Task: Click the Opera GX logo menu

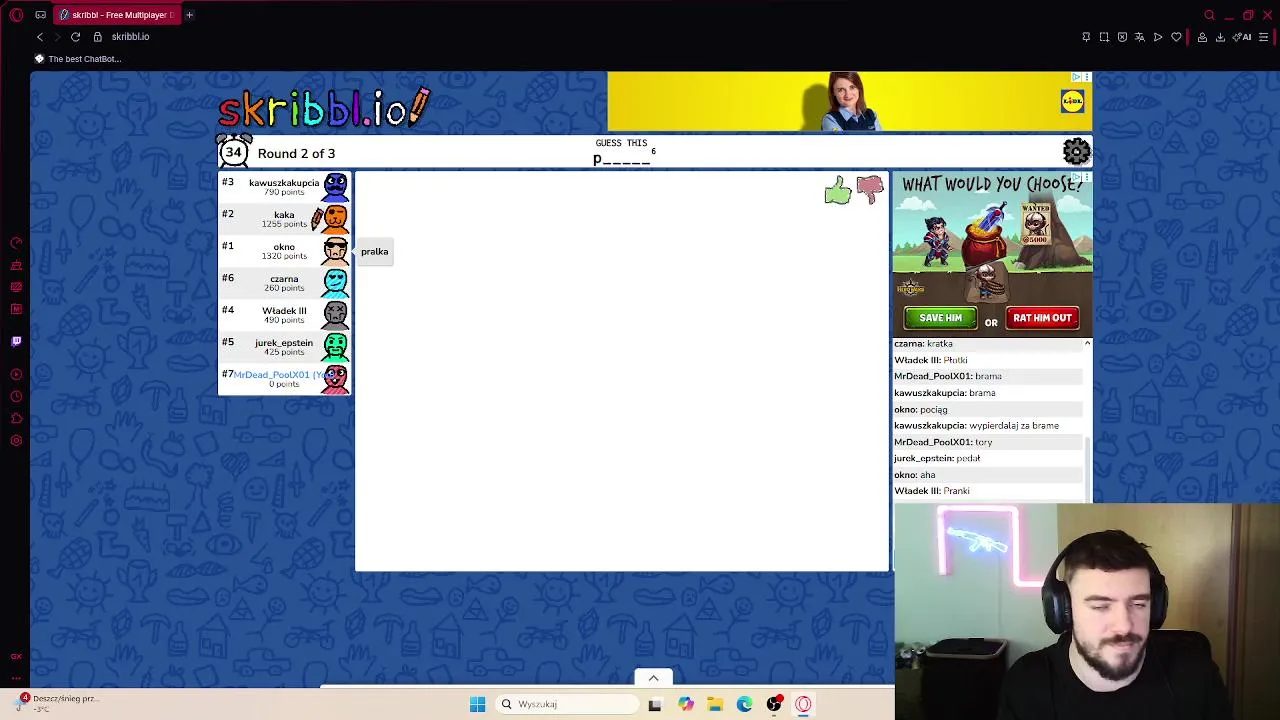Action: click(x=16, y=15)
